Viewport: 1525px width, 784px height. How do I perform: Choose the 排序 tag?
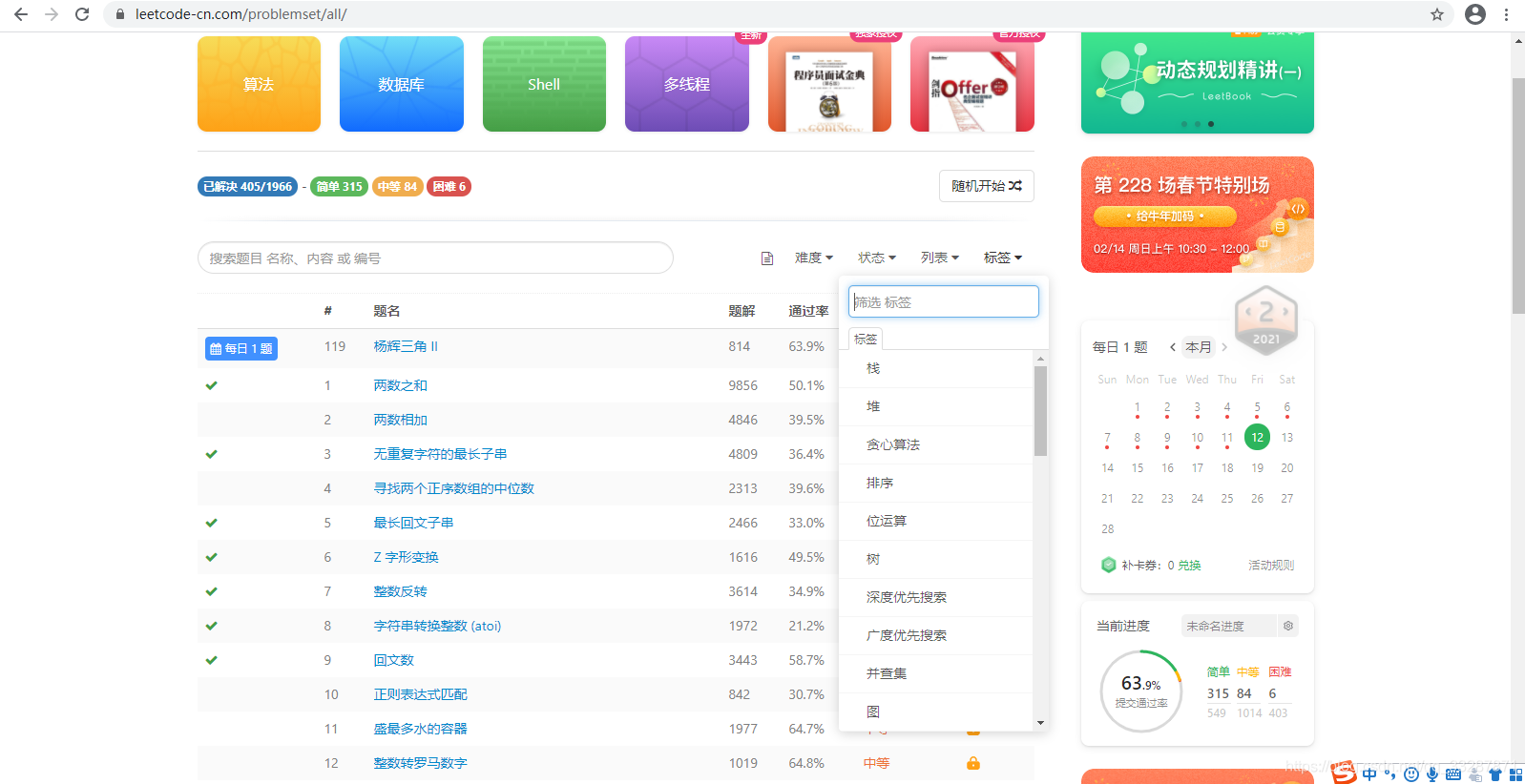(936, 483)
